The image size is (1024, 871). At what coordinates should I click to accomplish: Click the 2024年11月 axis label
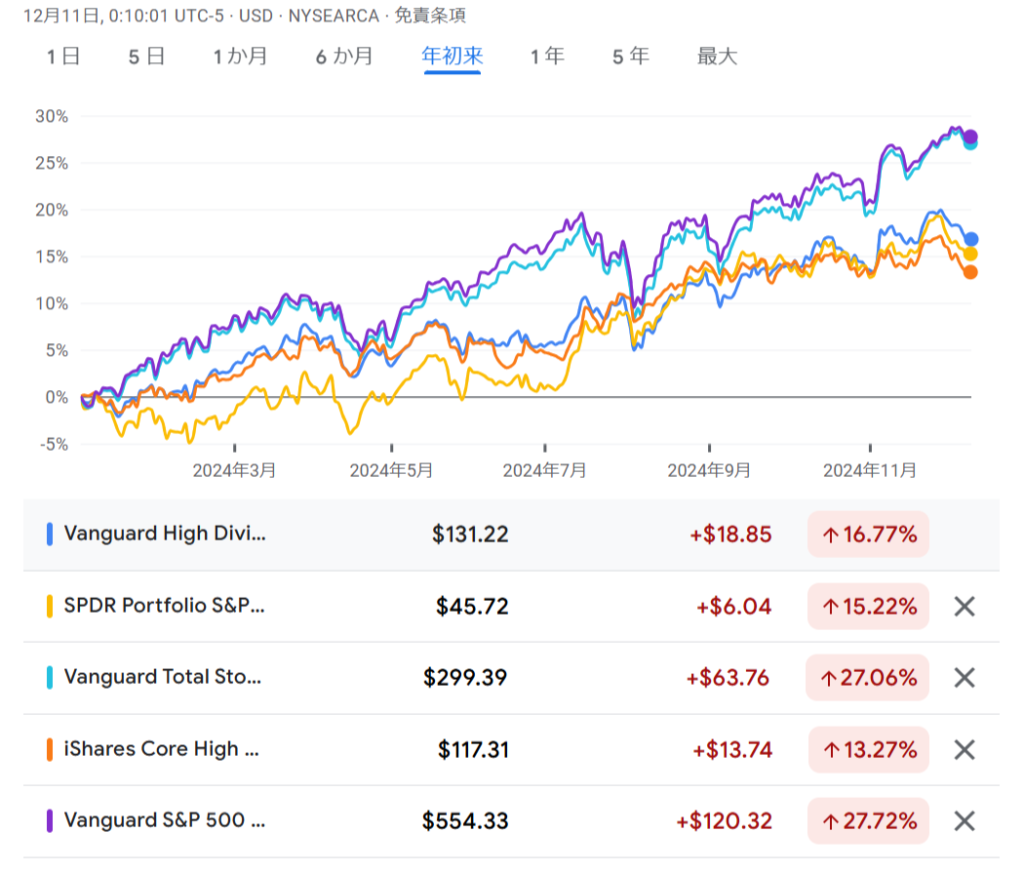click(x=870, y=470)
